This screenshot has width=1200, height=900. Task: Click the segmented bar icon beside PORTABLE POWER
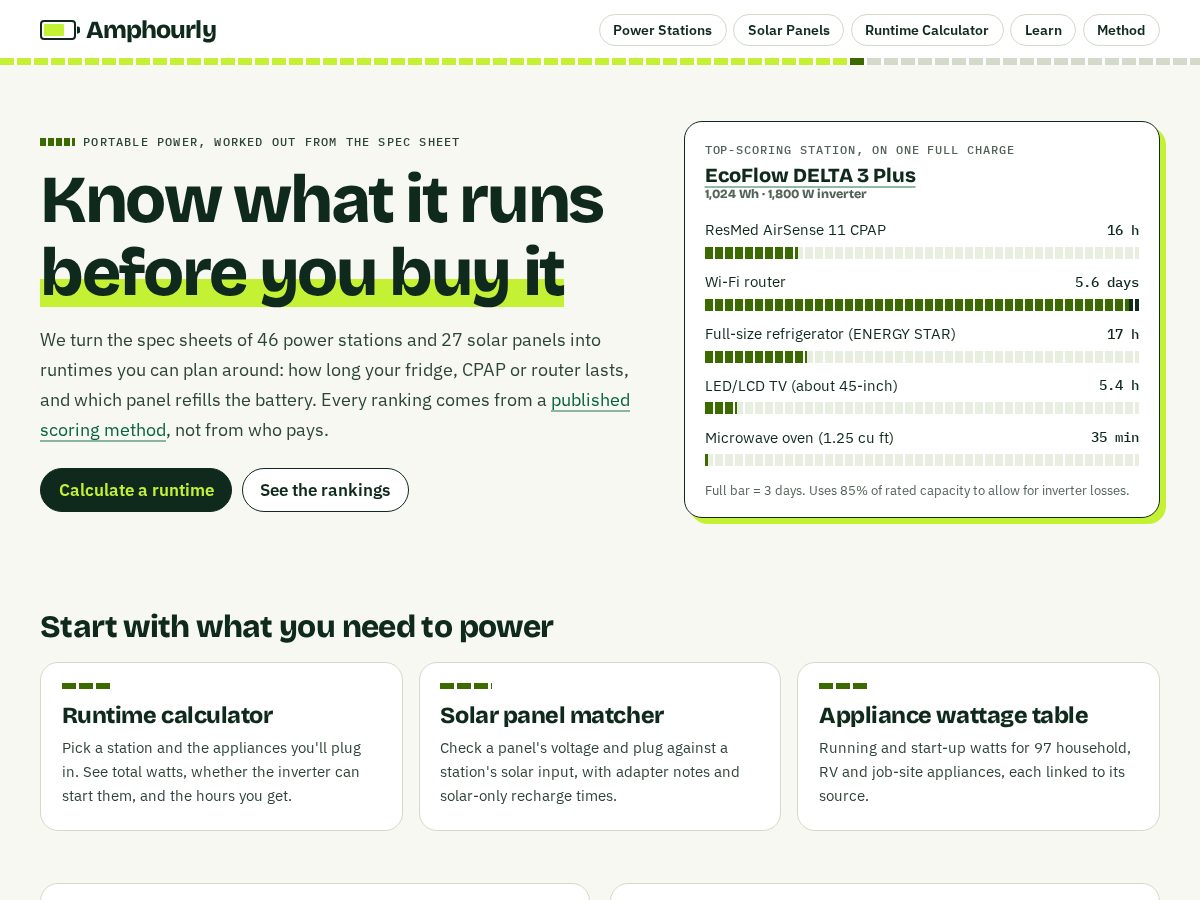(x=58, y=142)
